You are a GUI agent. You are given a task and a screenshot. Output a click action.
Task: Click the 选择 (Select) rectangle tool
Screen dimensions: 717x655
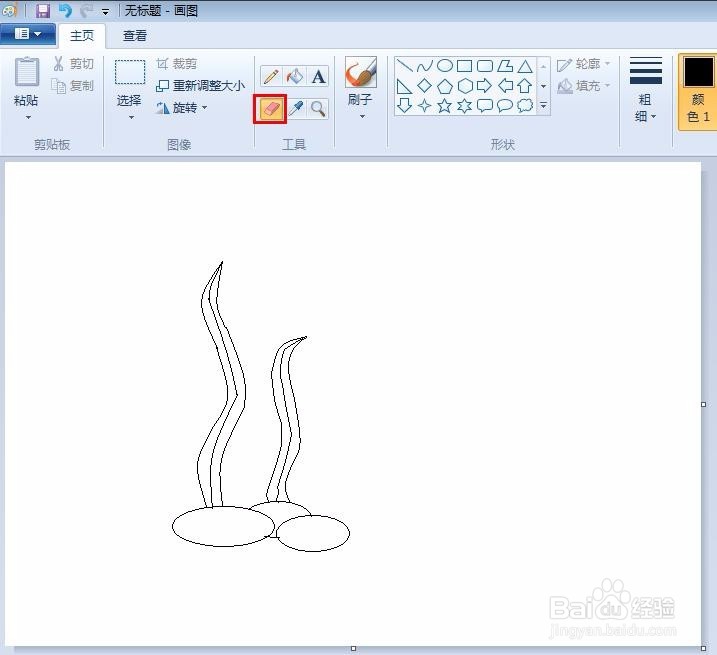click(x=130, y=72)
